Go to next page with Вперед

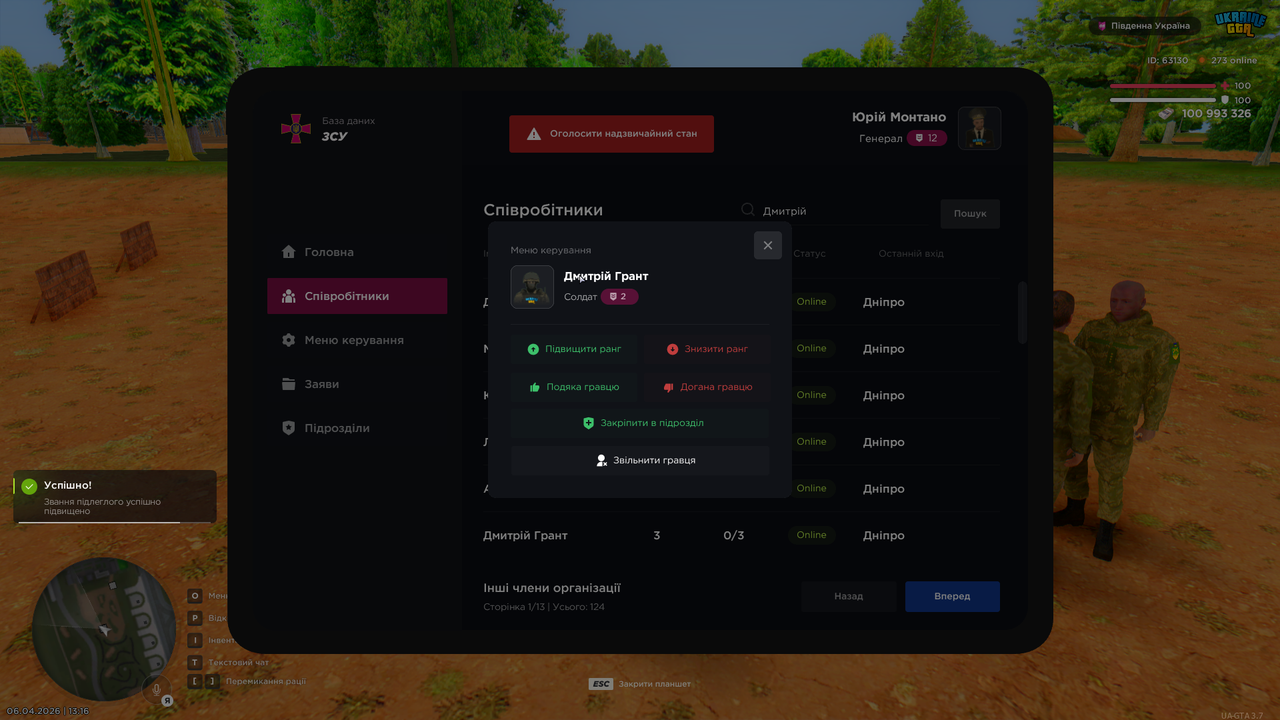[952, 596]
